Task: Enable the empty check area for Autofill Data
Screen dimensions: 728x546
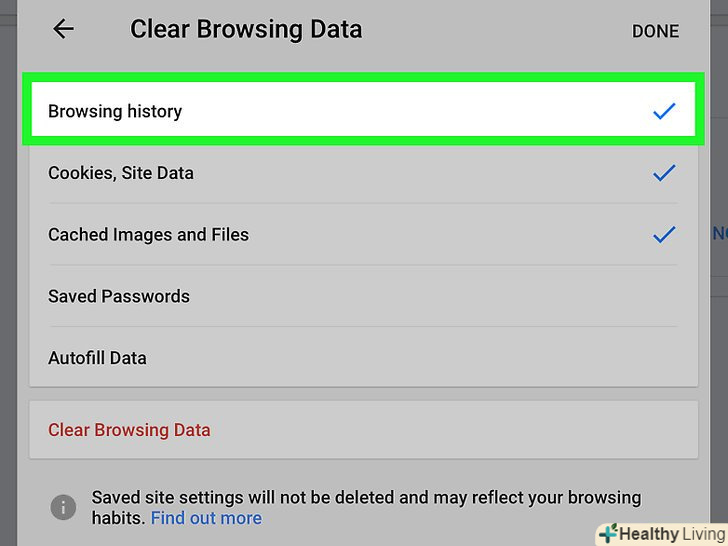Action: point(664,358)
